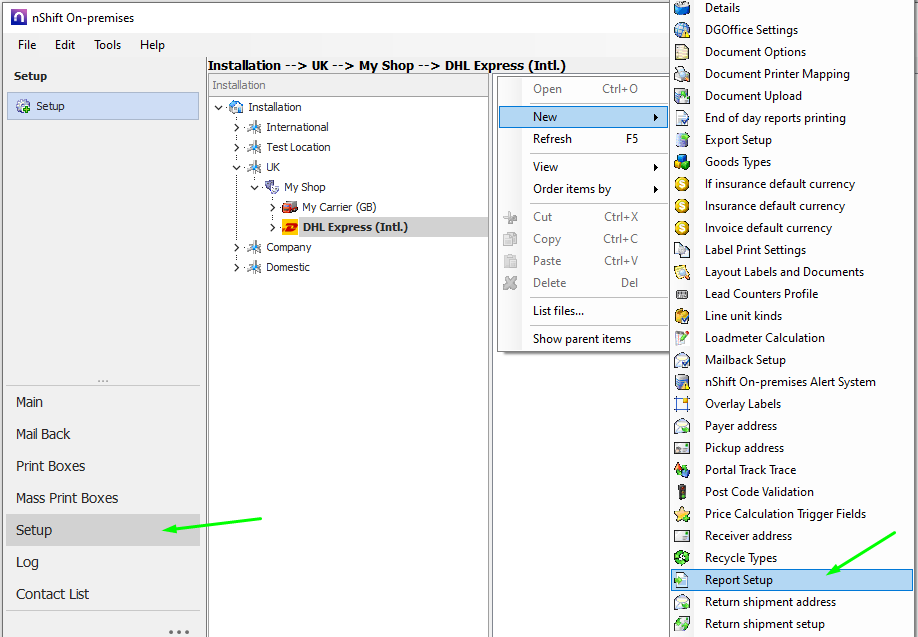The width and height of the screenshot is (918, 637).
Task: Expand the International tree node
Action: [x=237, y=127]
